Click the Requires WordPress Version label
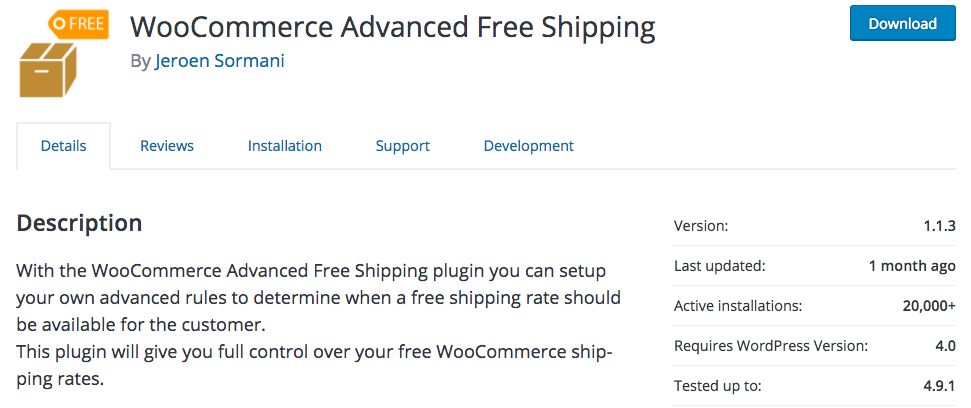 (771, 346)
